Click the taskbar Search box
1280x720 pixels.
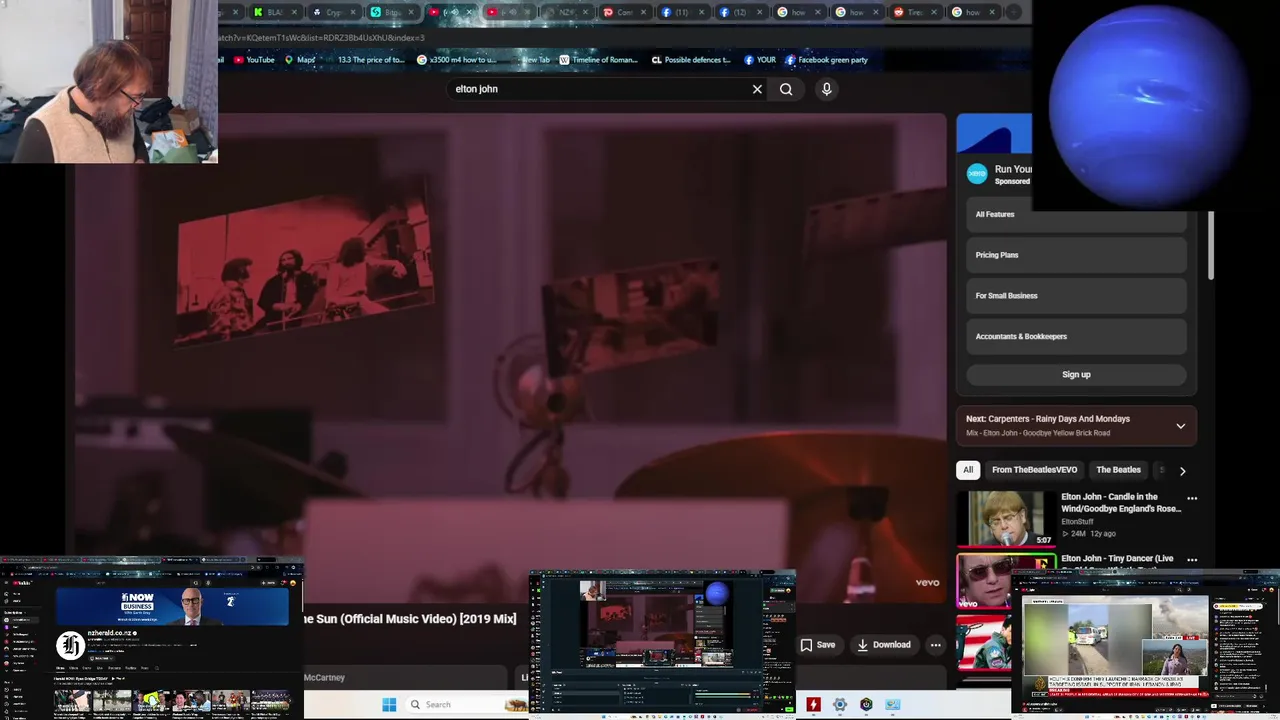(465, 704)
